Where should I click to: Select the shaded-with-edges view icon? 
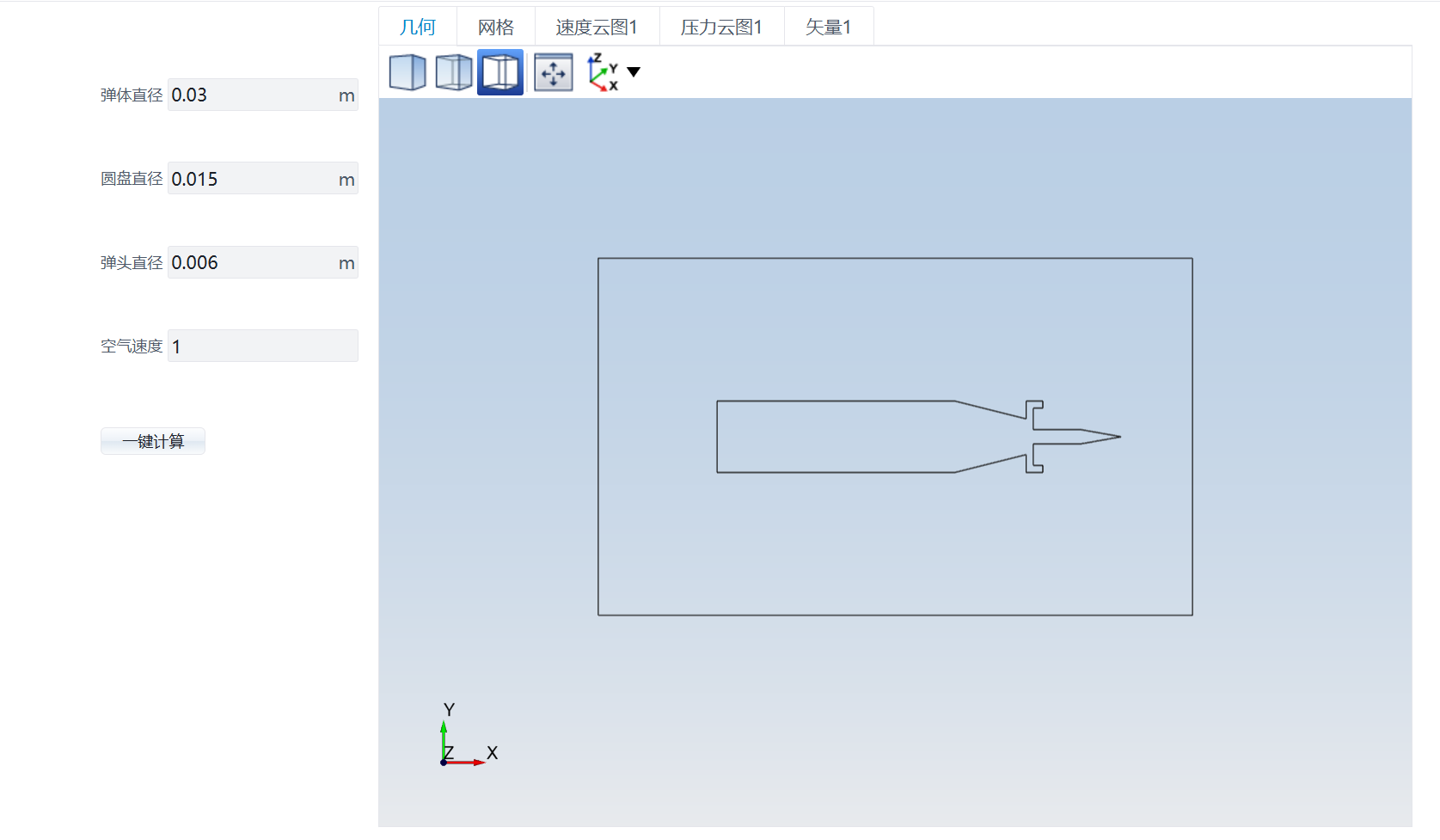453,72
